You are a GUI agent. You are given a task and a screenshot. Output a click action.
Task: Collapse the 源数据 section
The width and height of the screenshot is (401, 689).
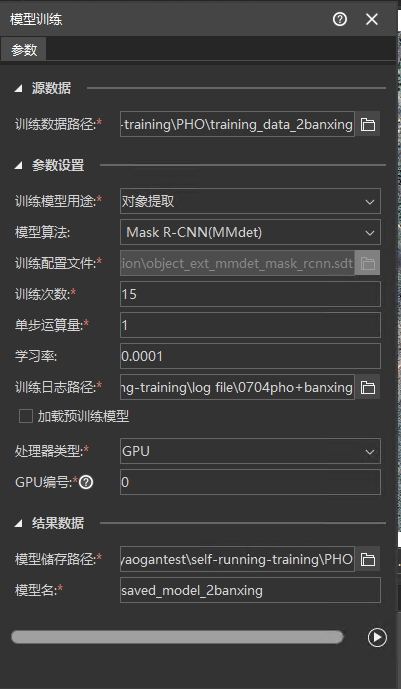click(18, 89)
